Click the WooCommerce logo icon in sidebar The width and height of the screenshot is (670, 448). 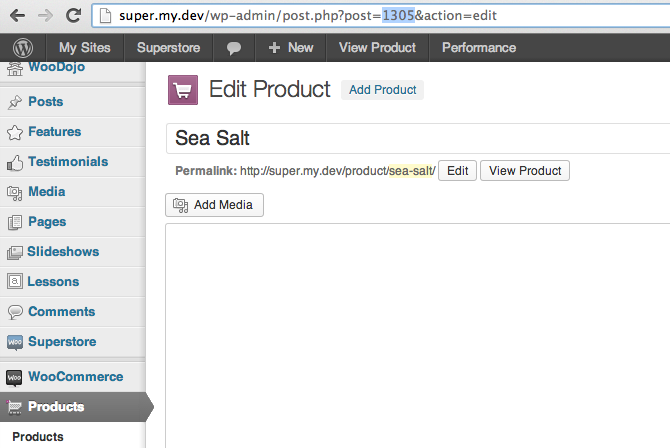coord(15,377)
